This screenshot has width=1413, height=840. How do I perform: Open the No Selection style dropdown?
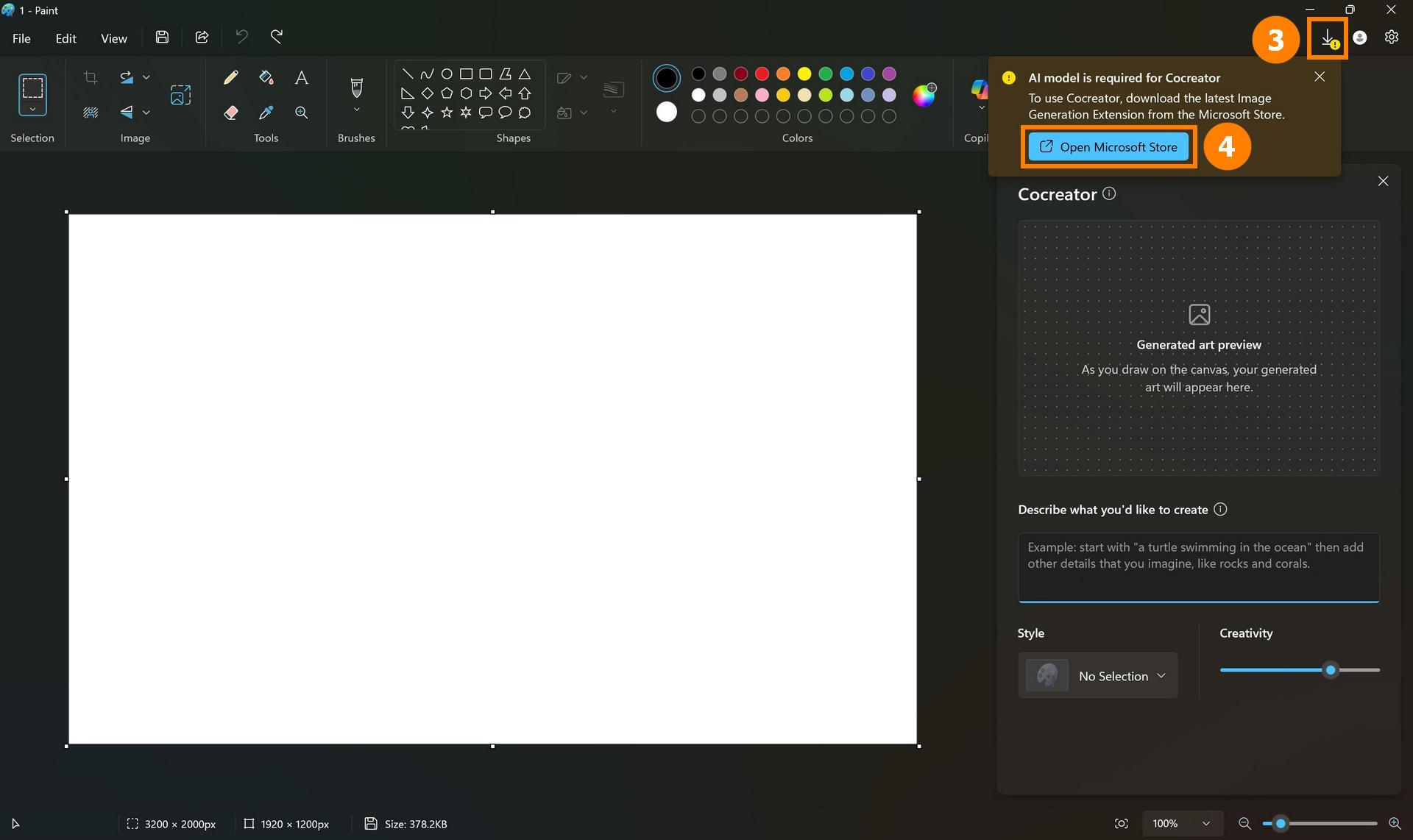1097,675
